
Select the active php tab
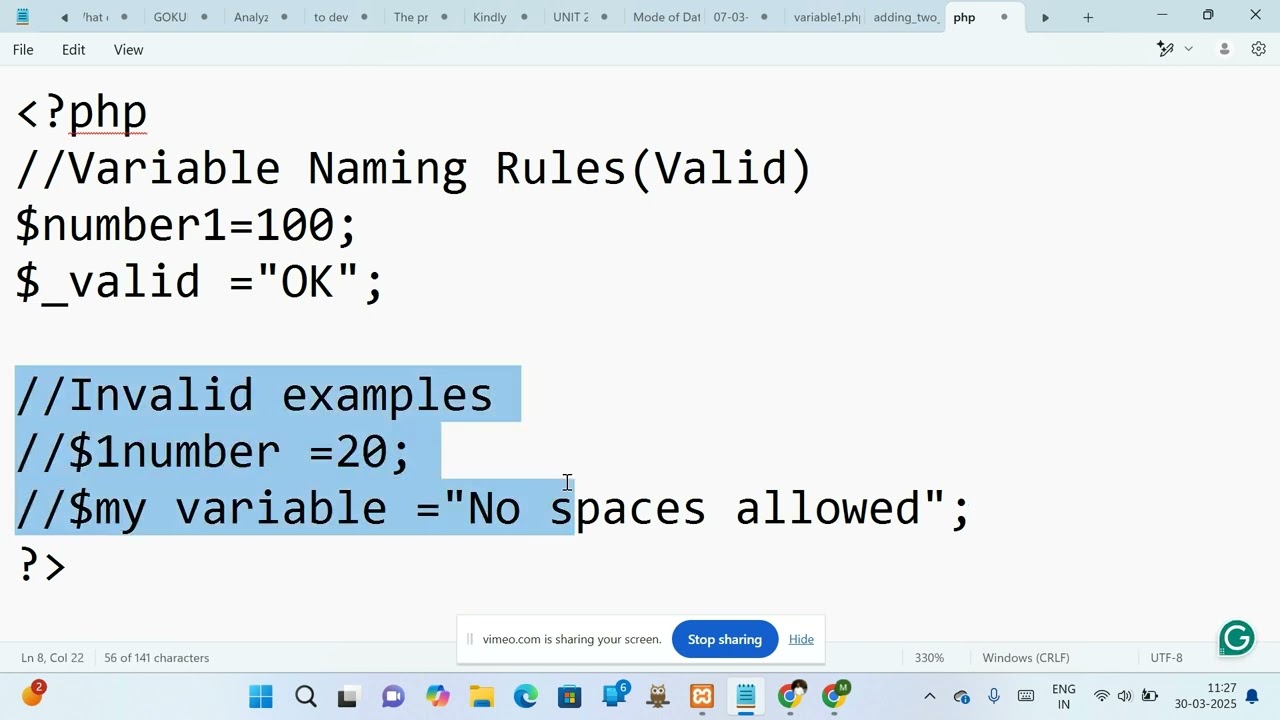(x=983, y=17)
